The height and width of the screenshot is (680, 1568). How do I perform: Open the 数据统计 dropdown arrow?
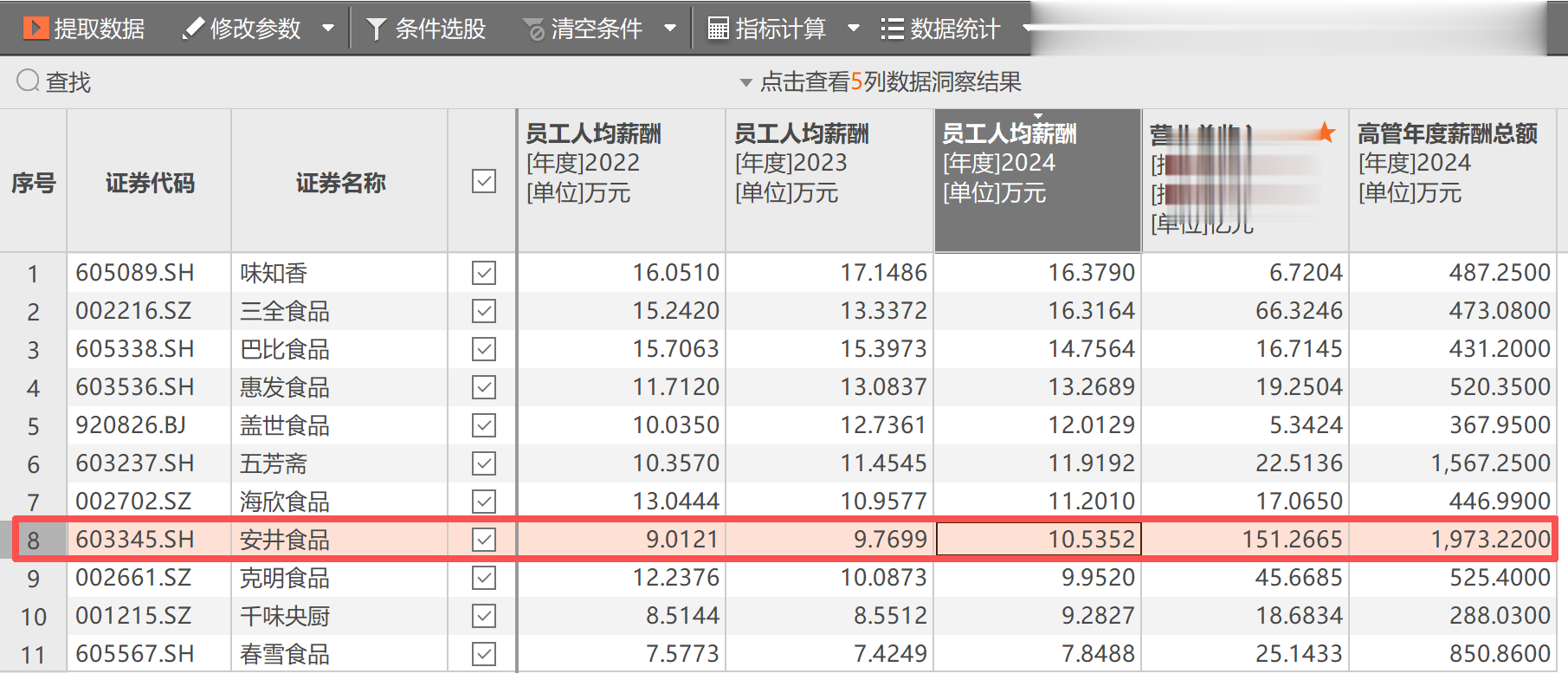point(1028,29)
